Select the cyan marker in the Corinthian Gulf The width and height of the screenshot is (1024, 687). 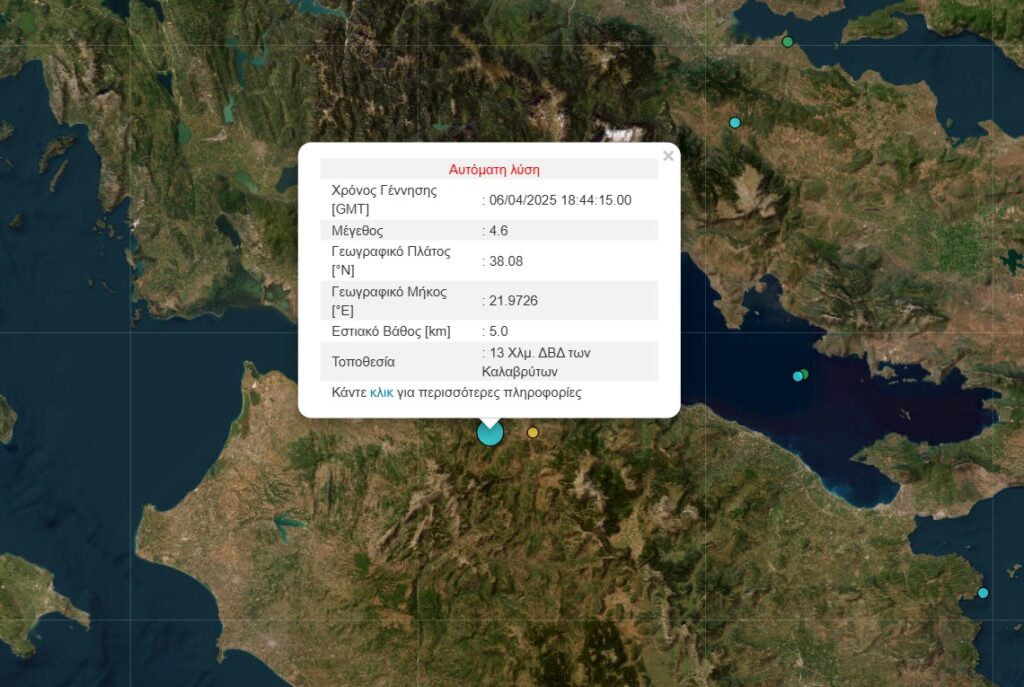click(797, 376)
